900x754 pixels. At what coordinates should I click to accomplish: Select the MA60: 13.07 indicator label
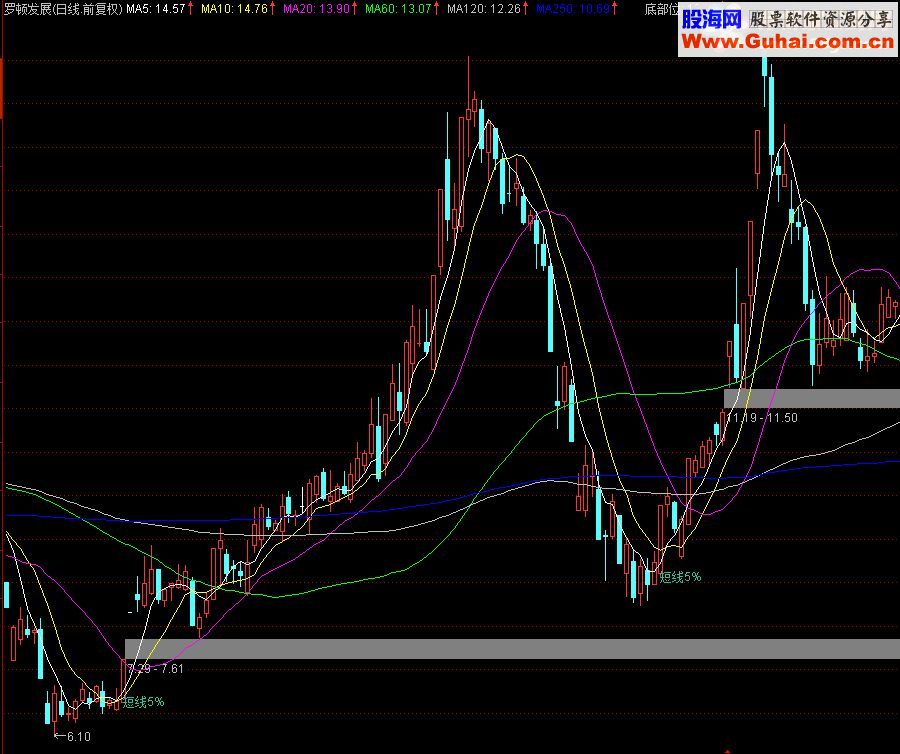pos(398,9)
